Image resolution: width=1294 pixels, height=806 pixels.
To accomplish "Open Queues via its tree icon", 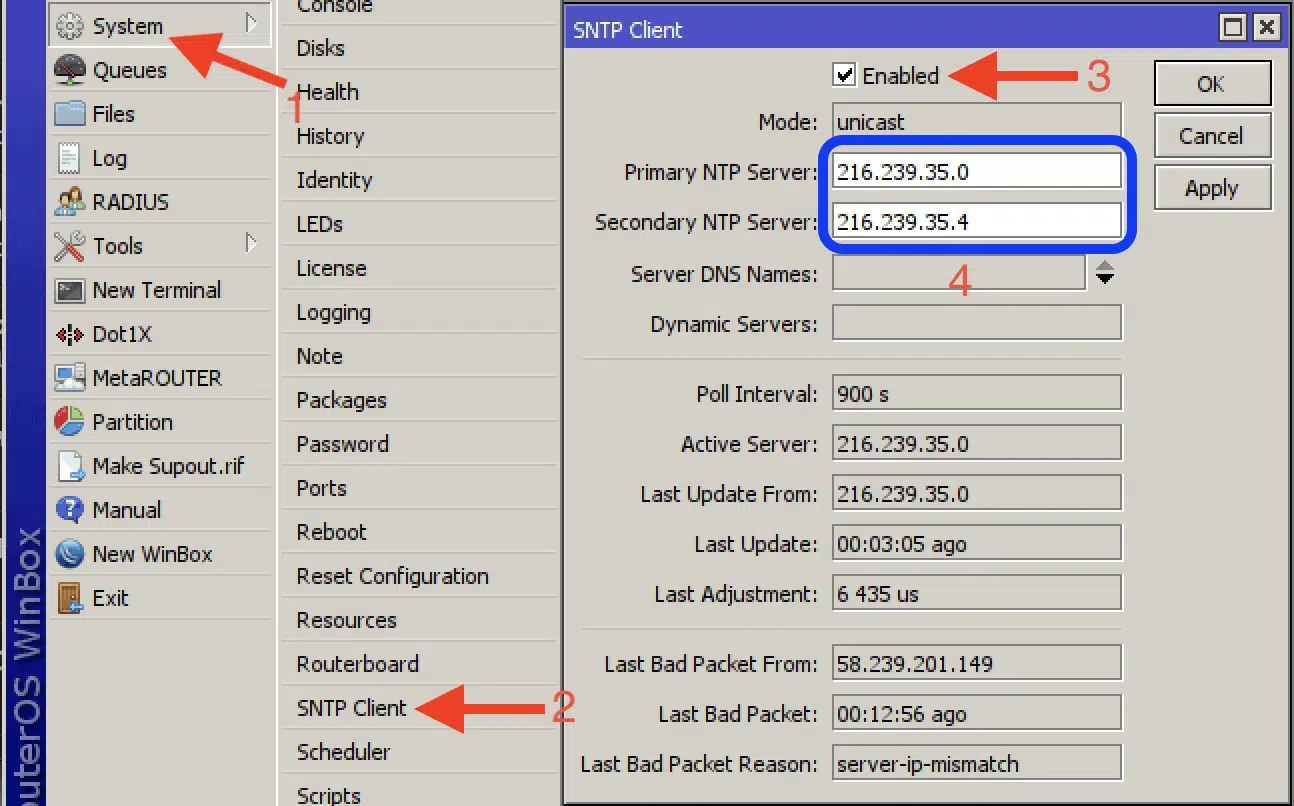I will pos(69,70).
